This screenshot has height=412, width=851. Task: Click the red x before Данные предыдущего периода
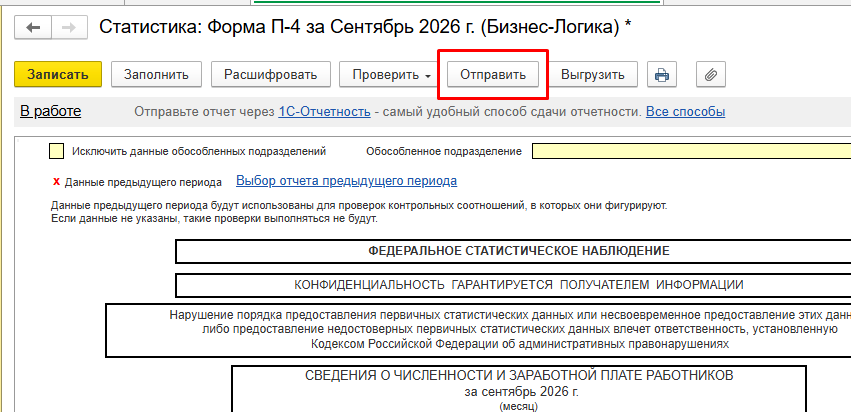(56, 182)
